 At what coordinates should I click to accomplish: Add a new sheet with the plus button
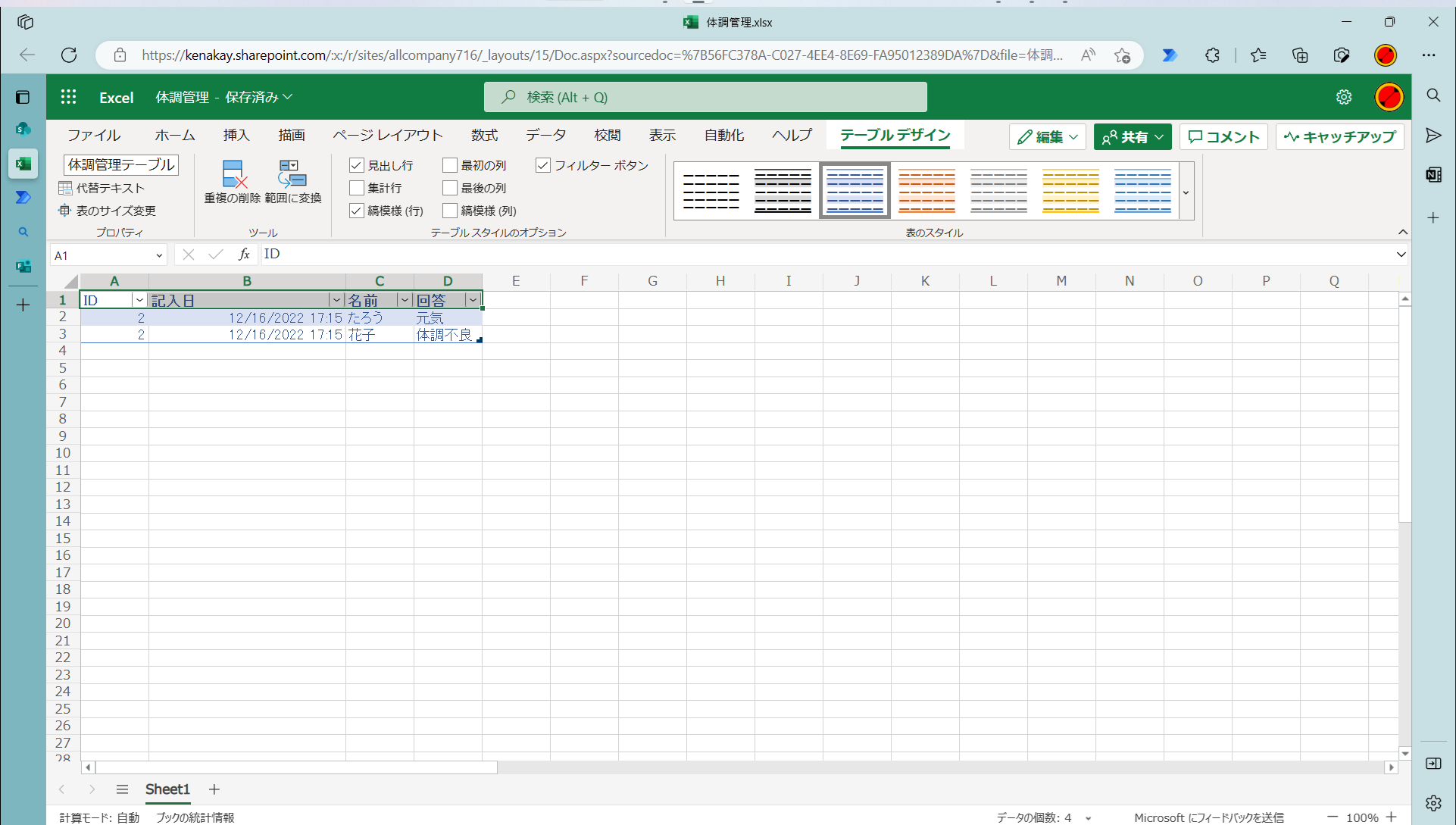[214, 789]
